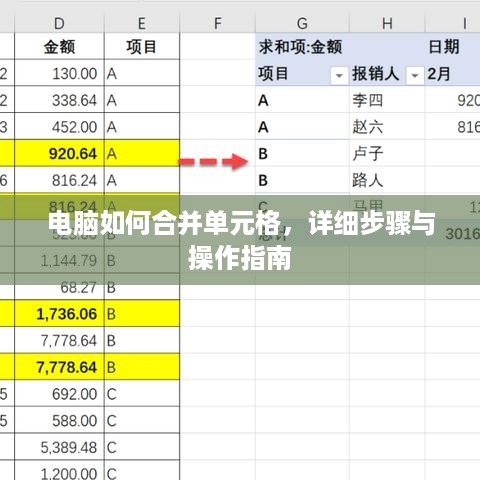
Task: Click the 求和项:金额 pivot cell
Action: click(302, 46)
